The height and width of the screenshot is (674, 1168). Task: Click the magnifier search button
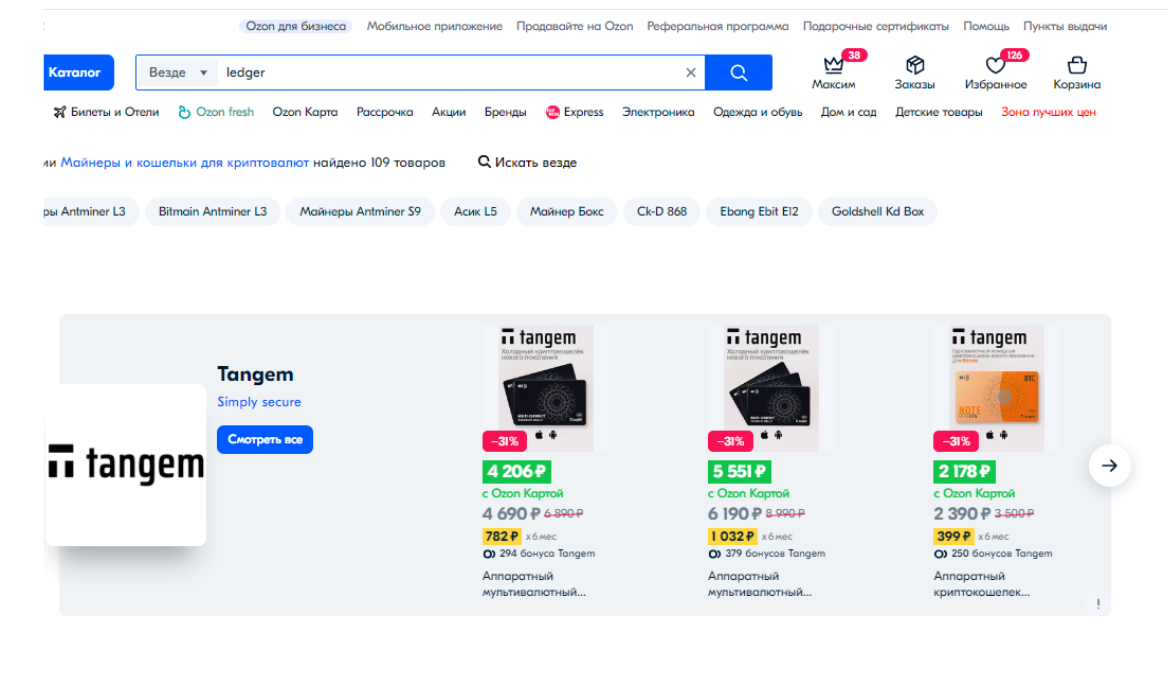[738, 73]
